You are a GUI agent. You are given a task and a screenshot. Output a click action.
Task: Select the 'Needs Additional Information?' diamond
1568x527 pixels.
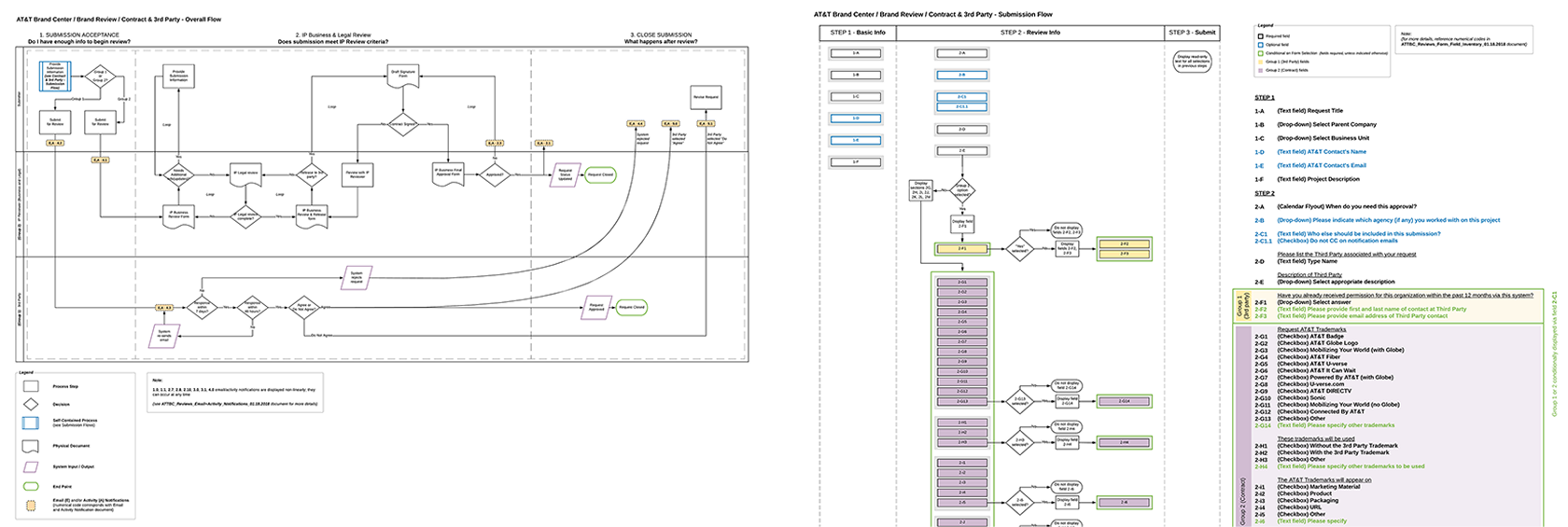179,174
